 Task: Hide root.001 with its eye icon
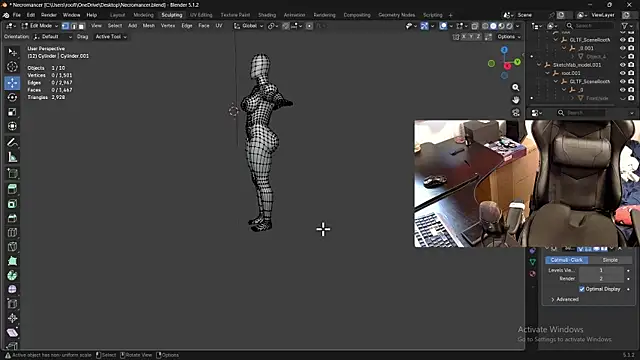[622, 73]
